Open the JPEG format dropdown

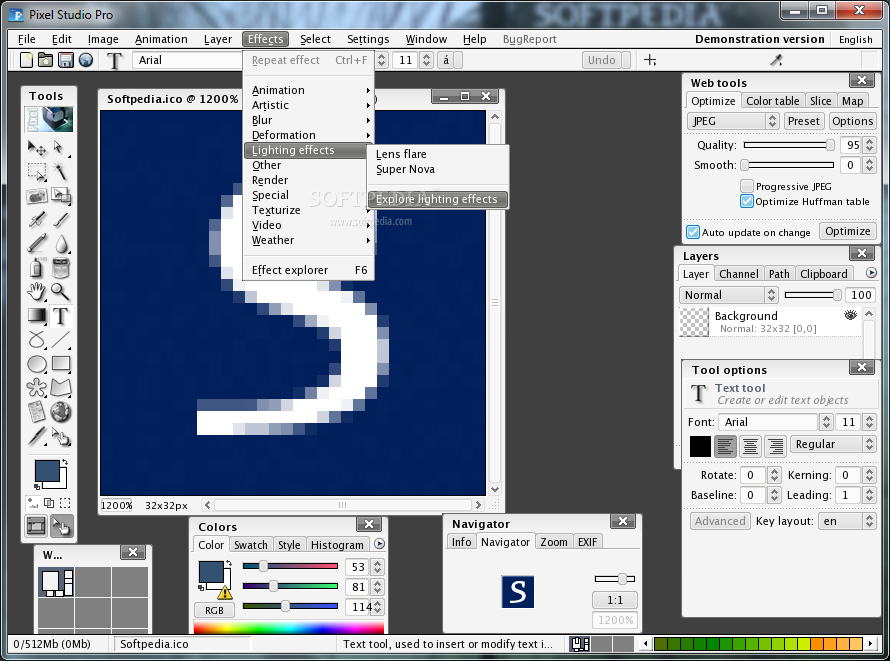pos(732,121)
